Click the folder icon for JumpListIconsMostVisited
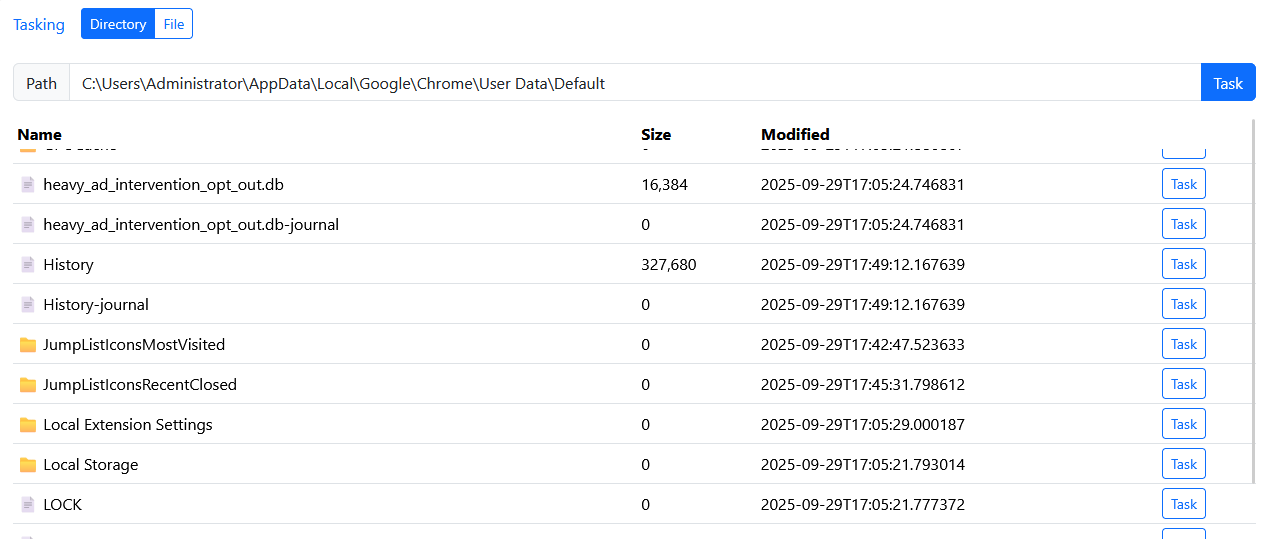Viewport: 1266px width, 548px height. point(28,345)
